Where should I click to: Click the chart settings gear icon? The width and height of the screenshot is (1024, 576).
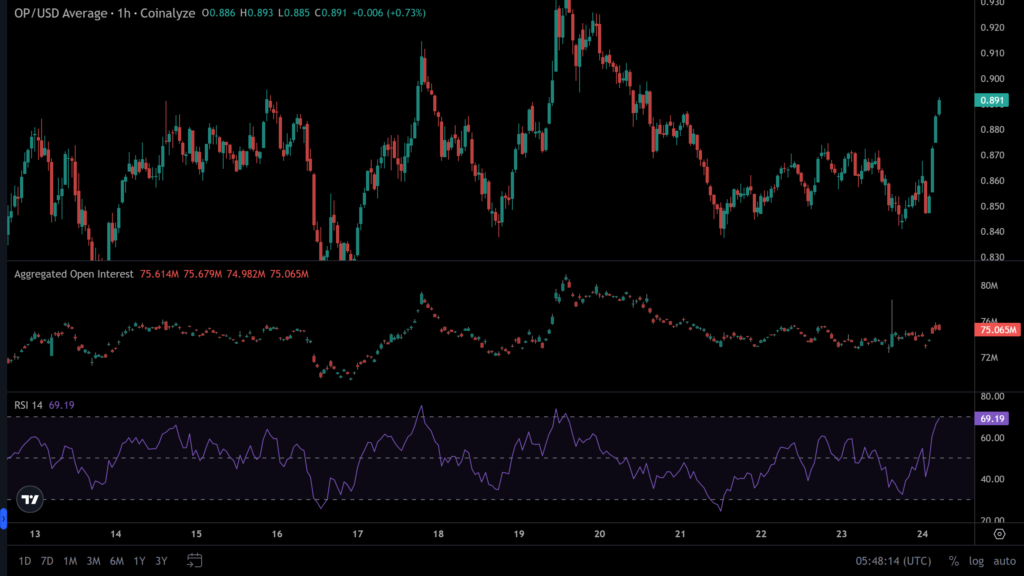pos(999,535)
